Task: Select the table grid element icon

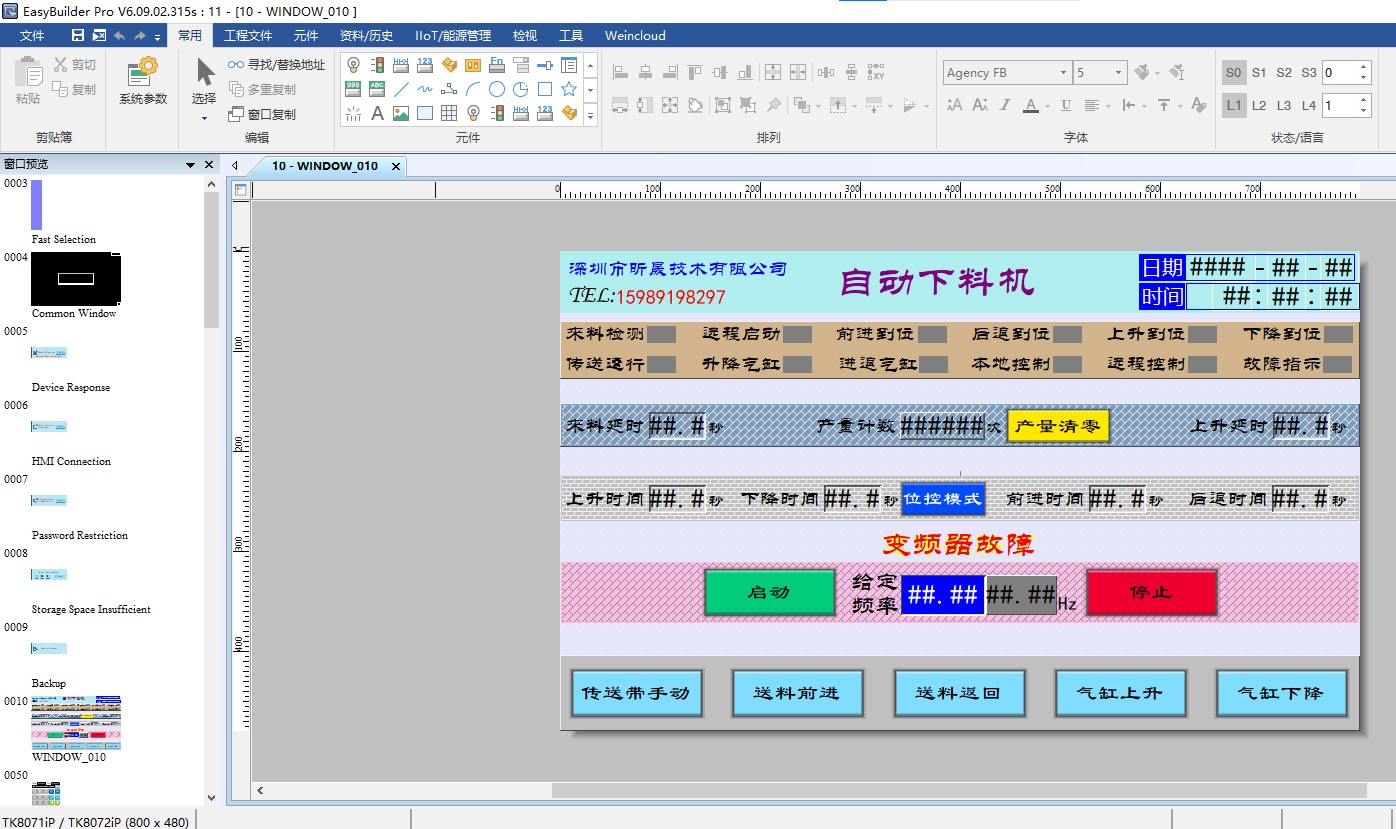Action: pos(449,114)
